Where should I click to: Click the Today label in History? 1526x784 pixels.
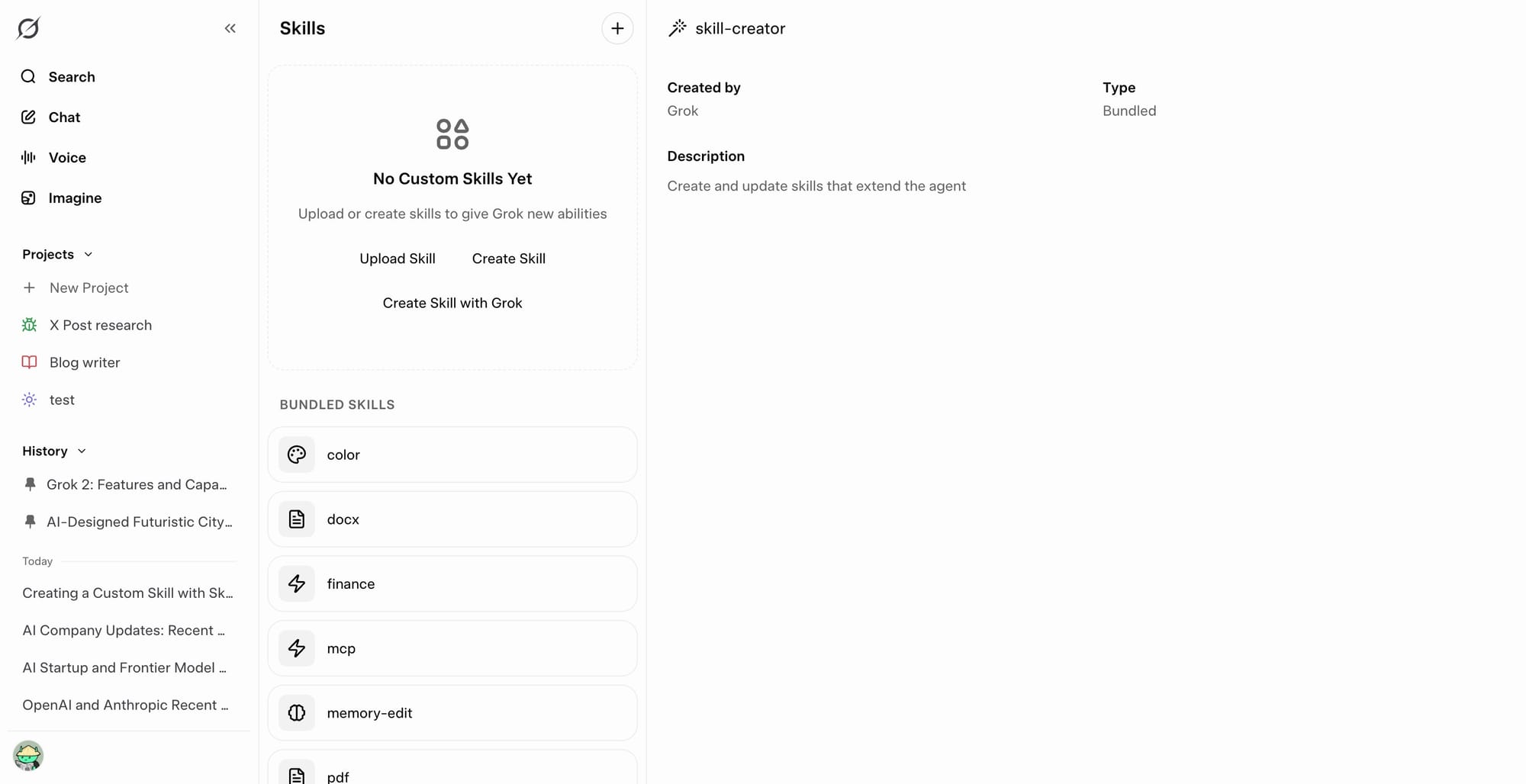(x=37, y=561)
